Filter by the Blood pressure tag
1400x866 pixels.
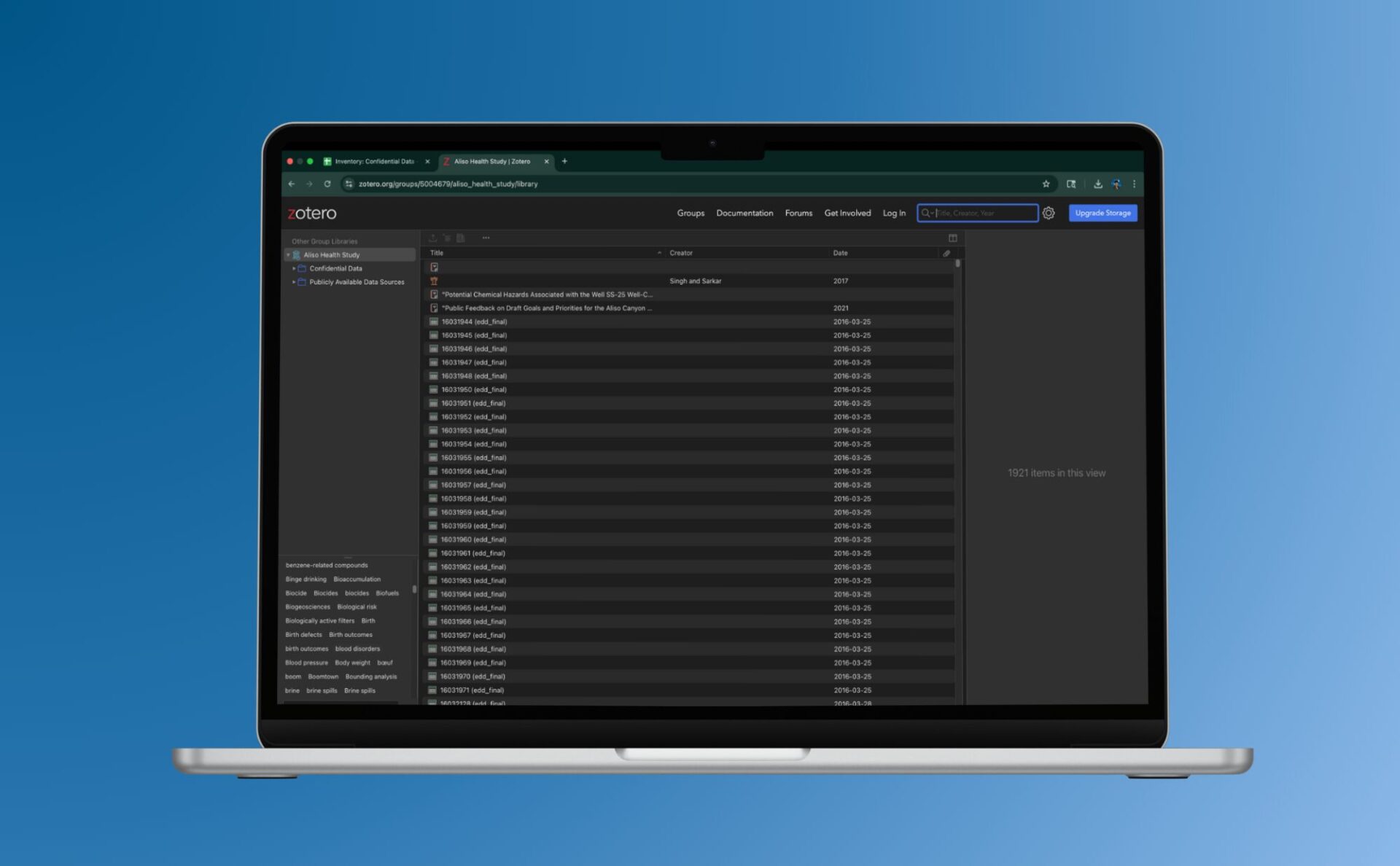306,663
